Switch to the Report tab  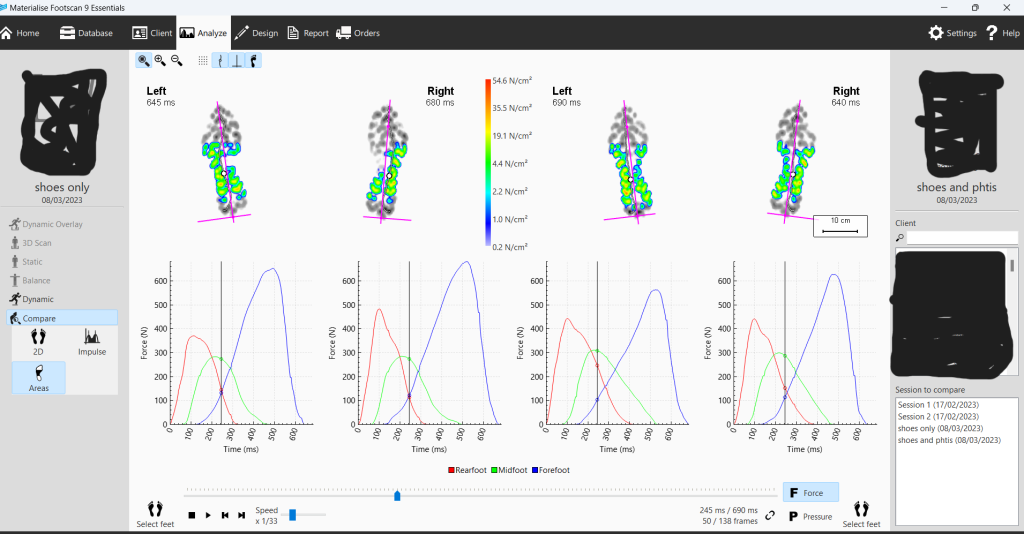coord(308,33)
